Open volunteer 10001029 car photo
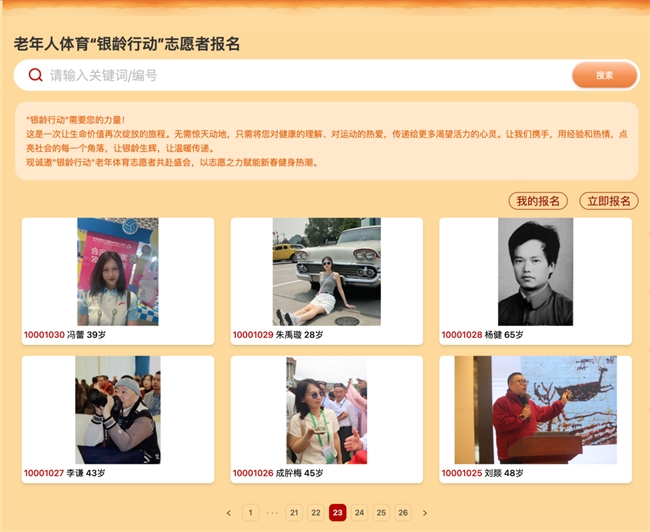650x532 pixels. [326, 271]
